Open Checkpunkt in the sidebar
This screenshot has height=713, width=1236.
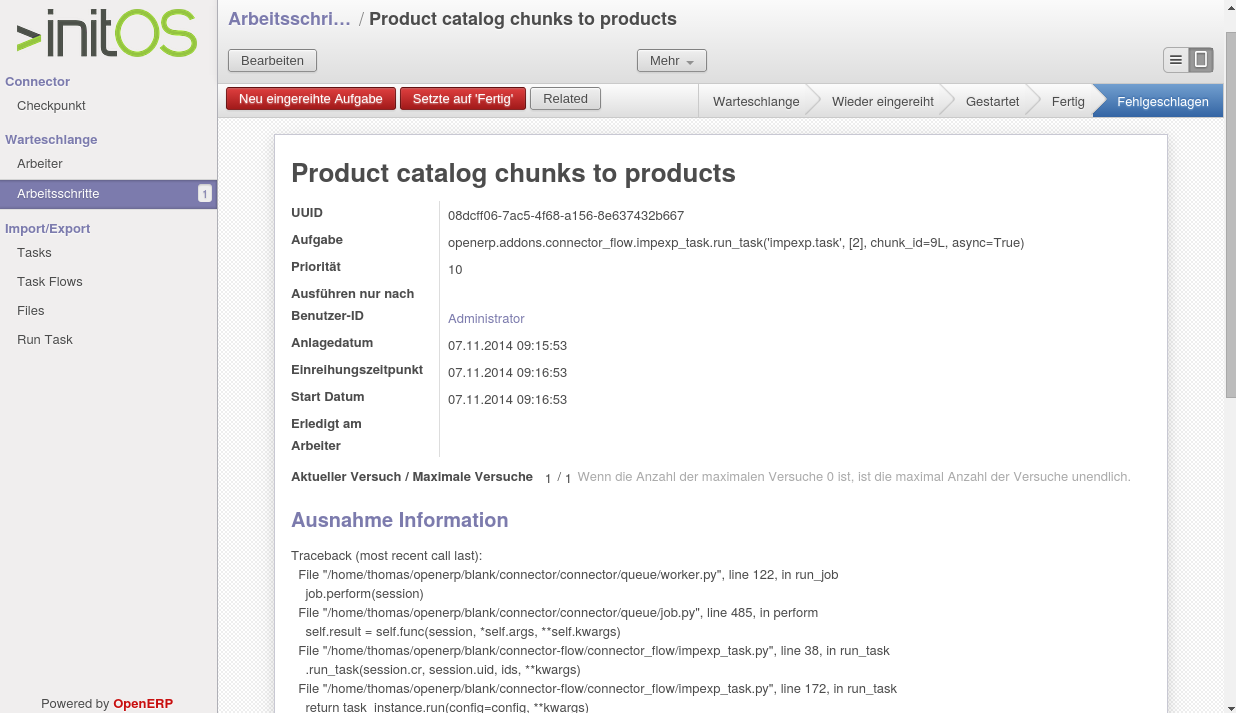point(51,106)
